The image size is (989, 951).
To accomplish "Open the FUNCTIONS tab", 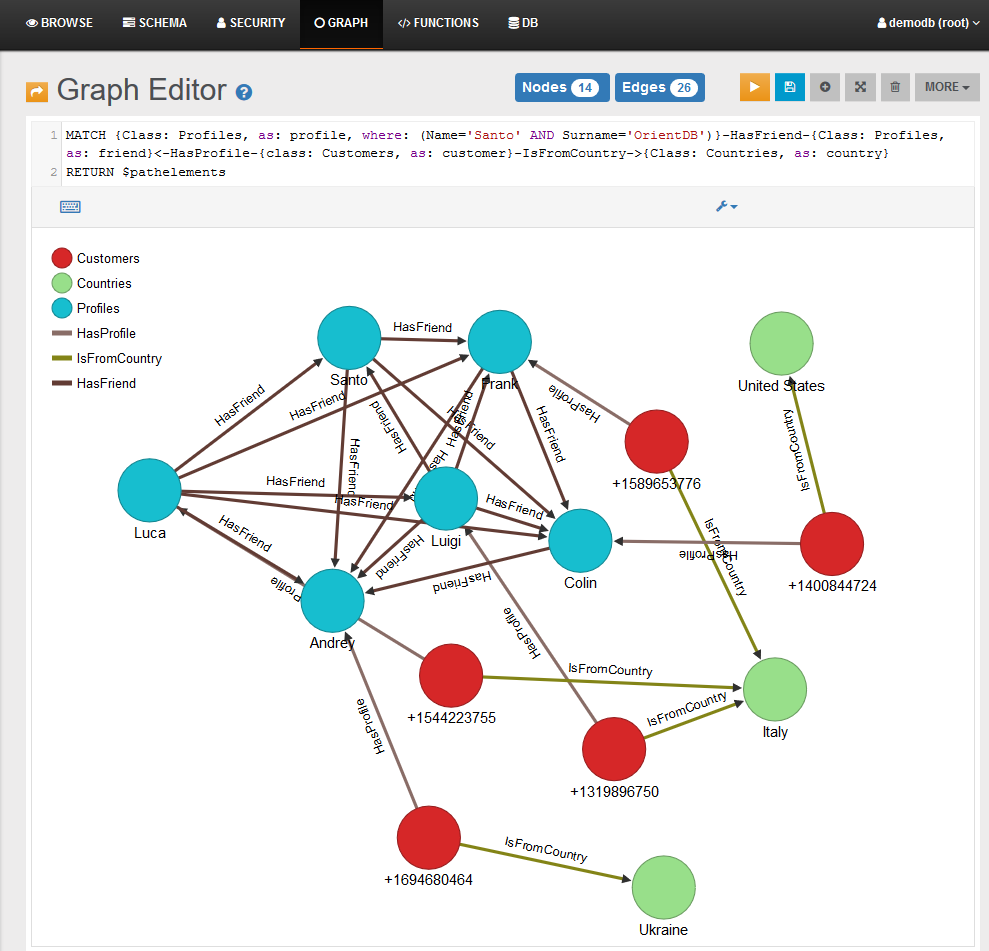I will coord(438,23).
